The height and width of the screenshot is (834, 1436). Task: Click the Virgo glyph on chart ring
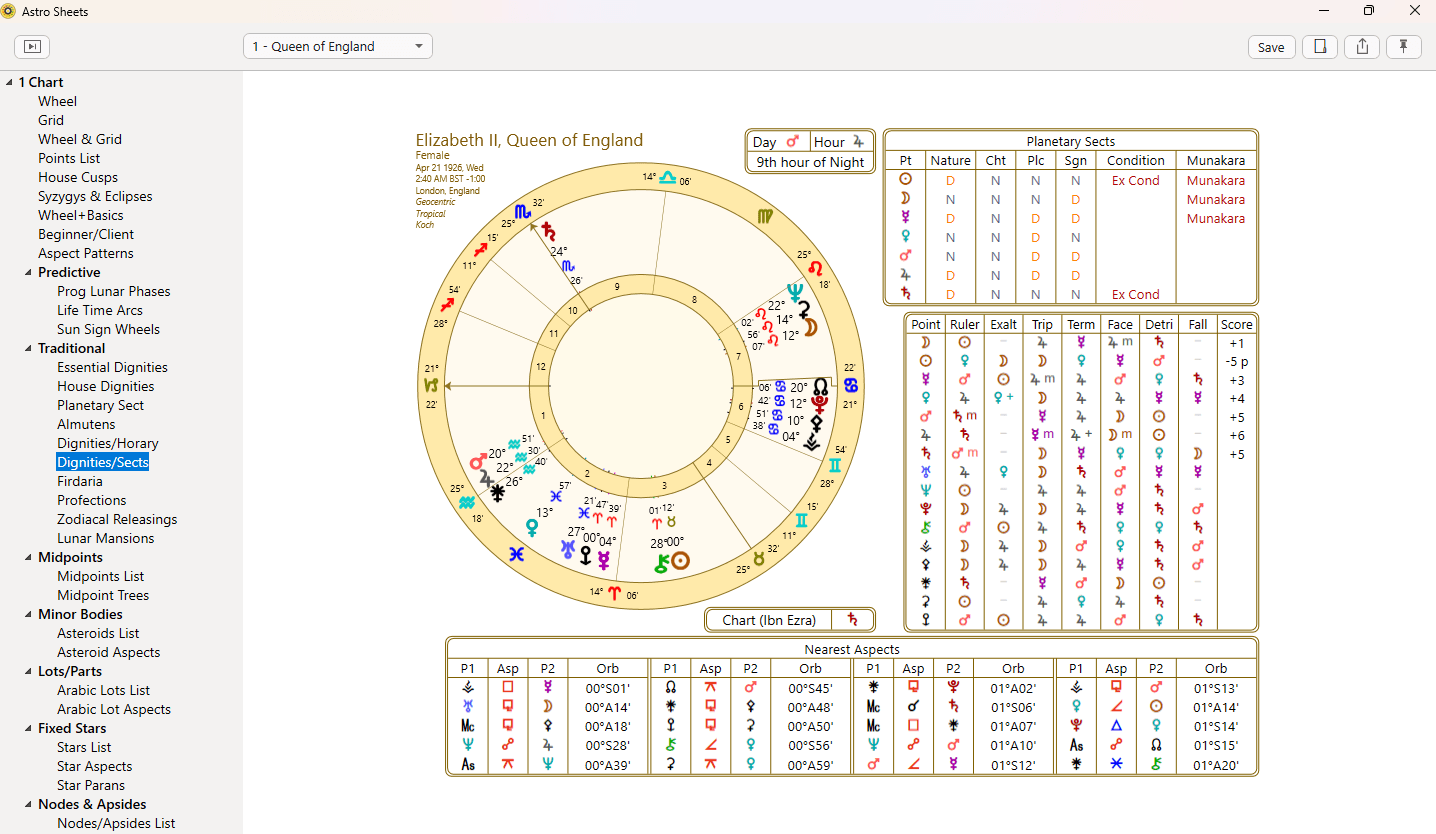764,215
